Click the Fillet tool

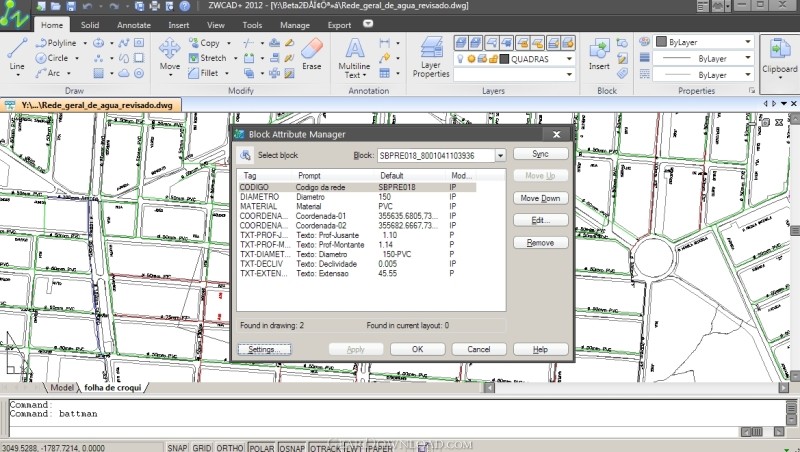click(203, 73)
